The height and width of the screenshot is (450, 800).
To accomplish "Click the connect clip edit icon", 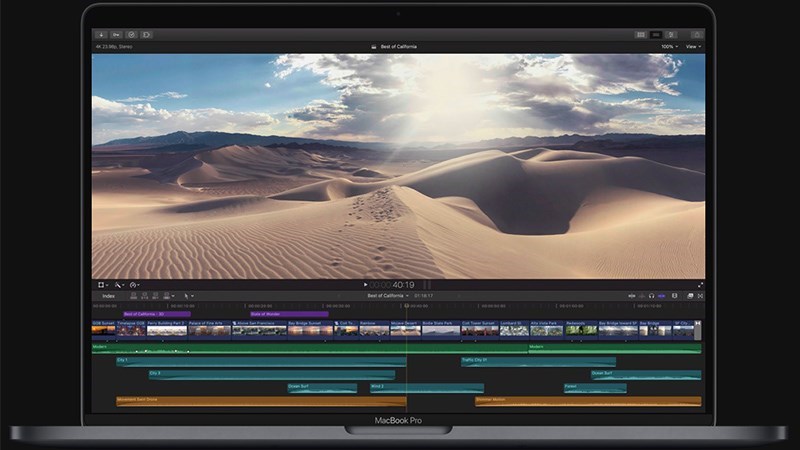I will click(x=134, y=295).
